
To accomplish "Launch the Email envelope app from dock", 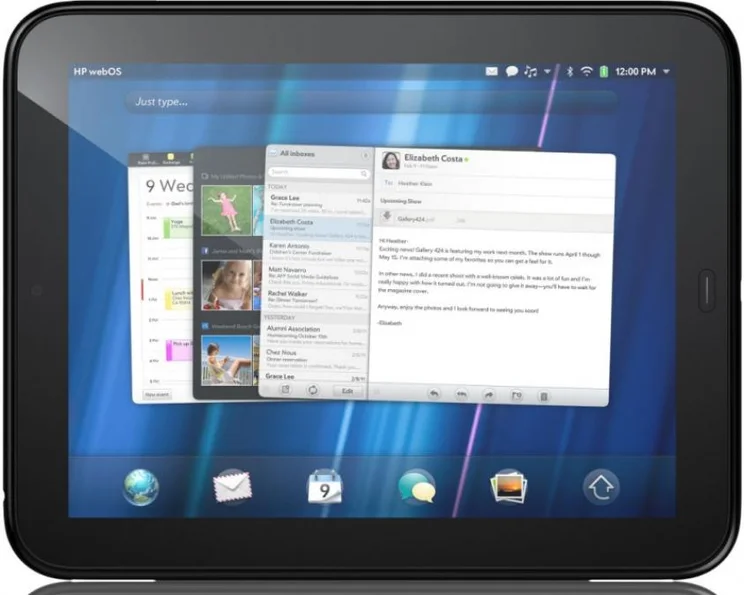I will tap(232, 486).
